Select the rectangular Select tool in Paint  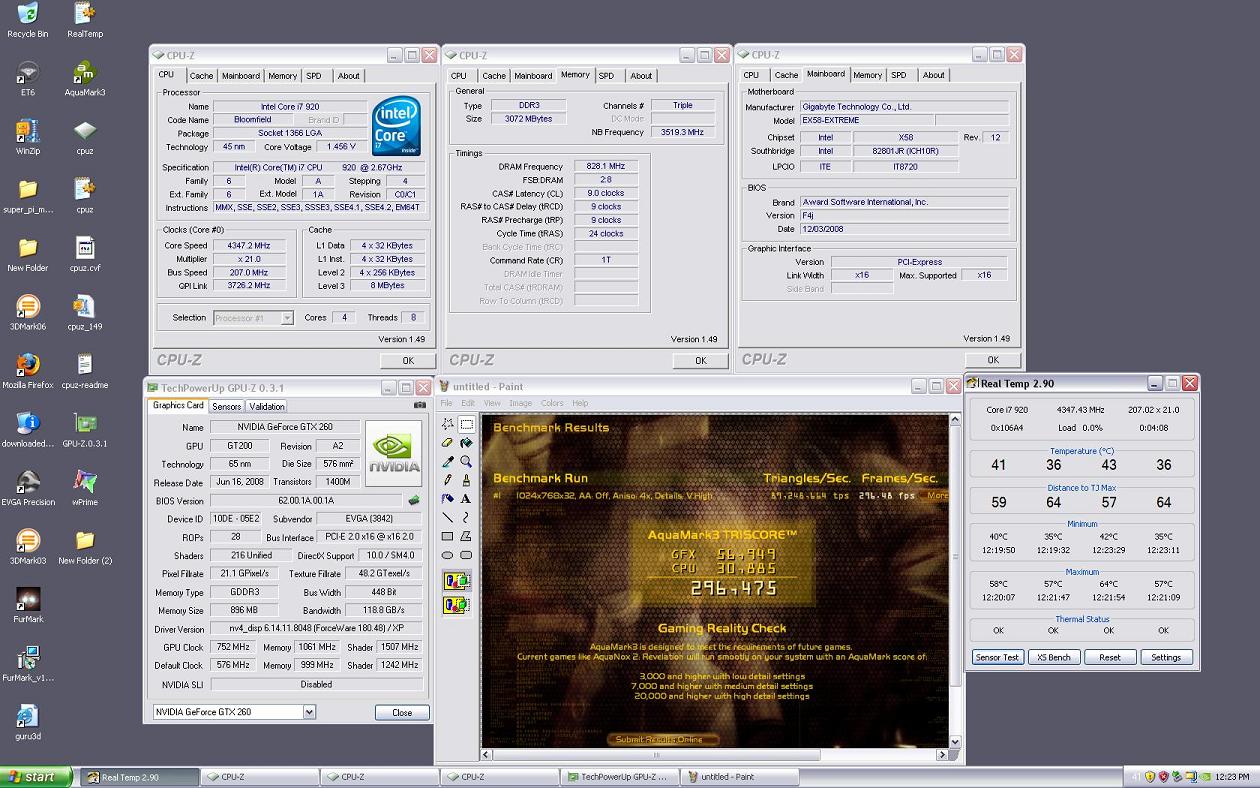click(466, 424)
